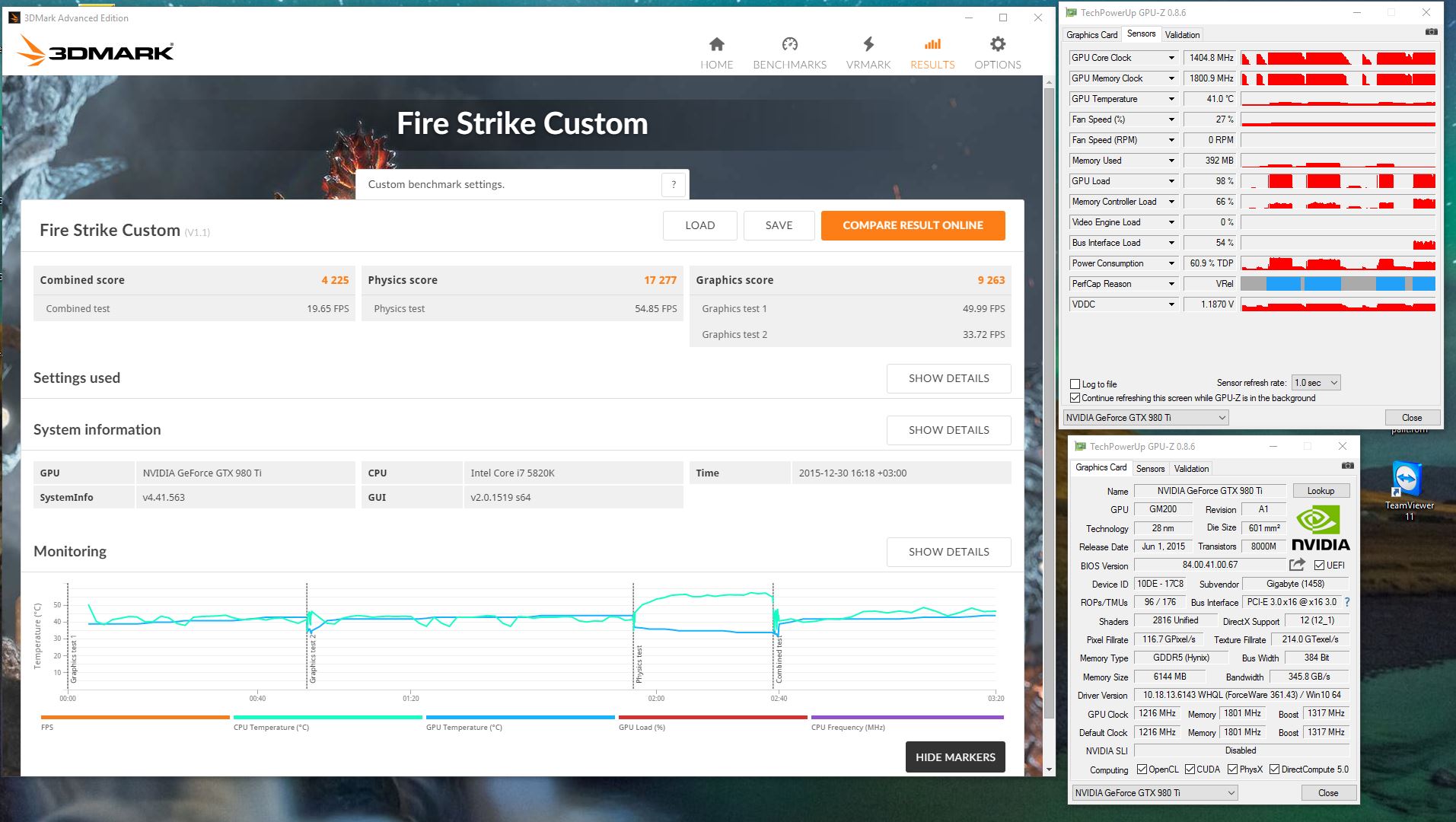Toggle the DirectCompute 5.0 checkbox

1274,769
